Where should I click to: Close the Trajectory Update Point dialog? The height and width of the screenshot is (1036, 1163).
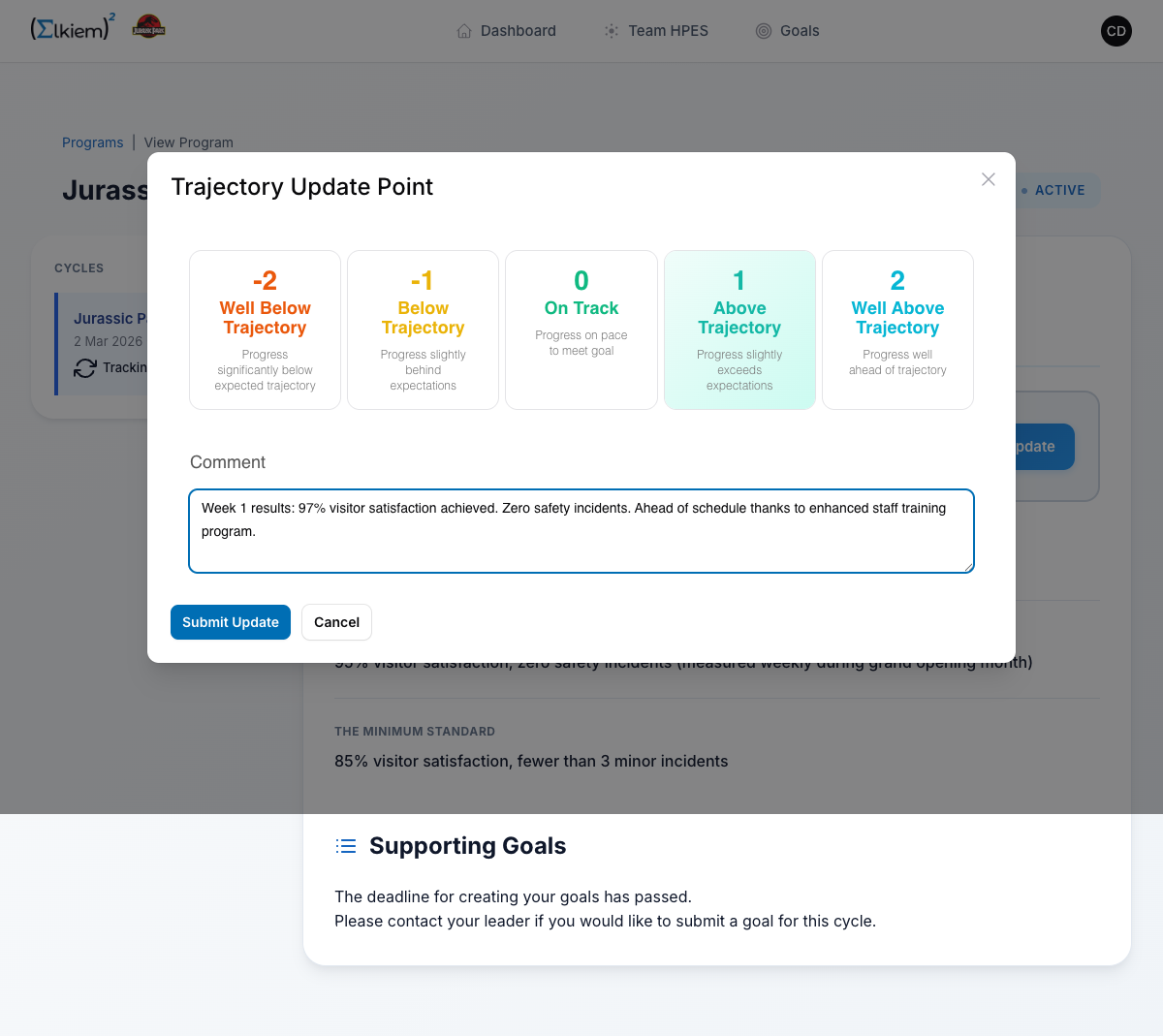pos(989,179)
